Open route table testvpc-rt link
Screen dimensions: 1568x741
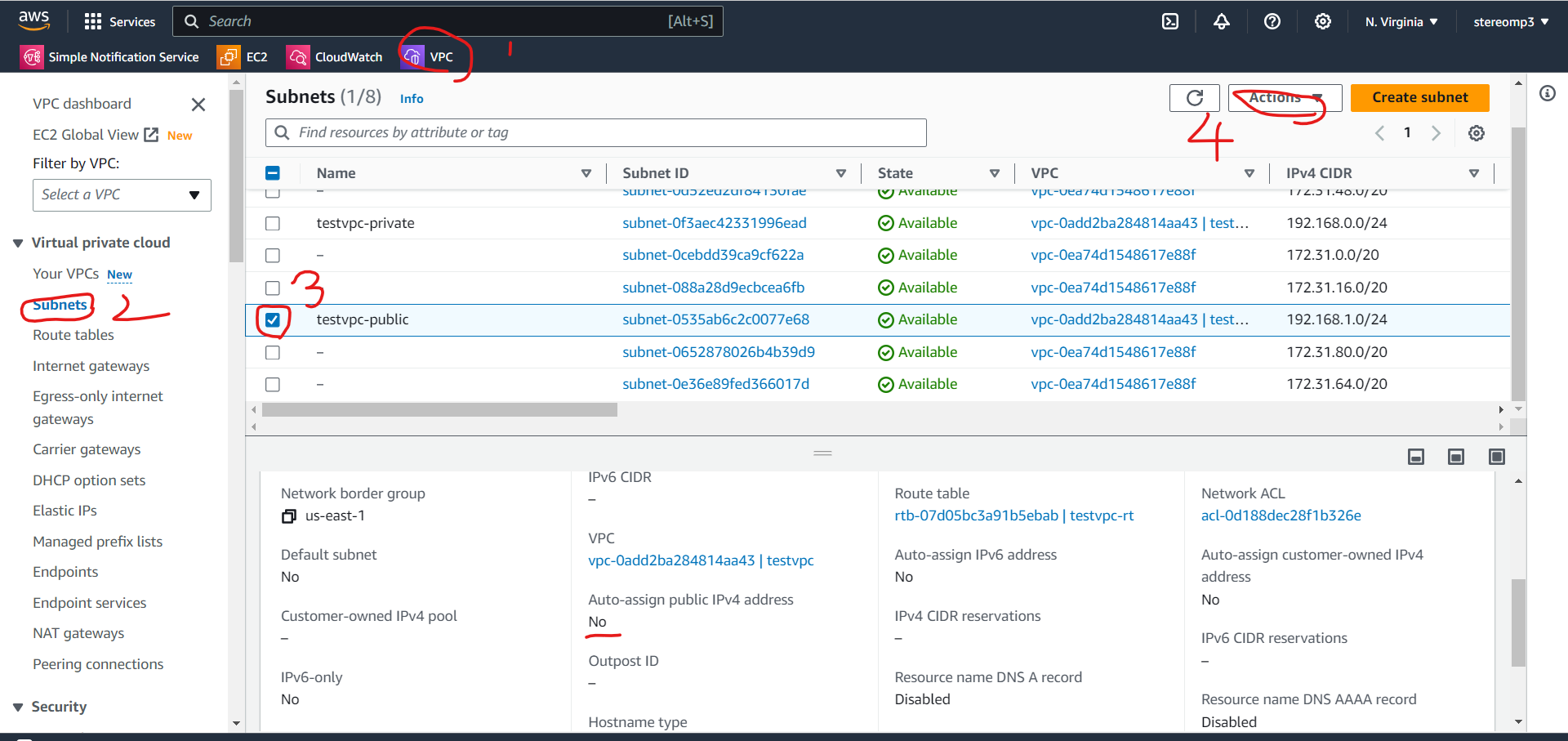tap(1013, 516)
